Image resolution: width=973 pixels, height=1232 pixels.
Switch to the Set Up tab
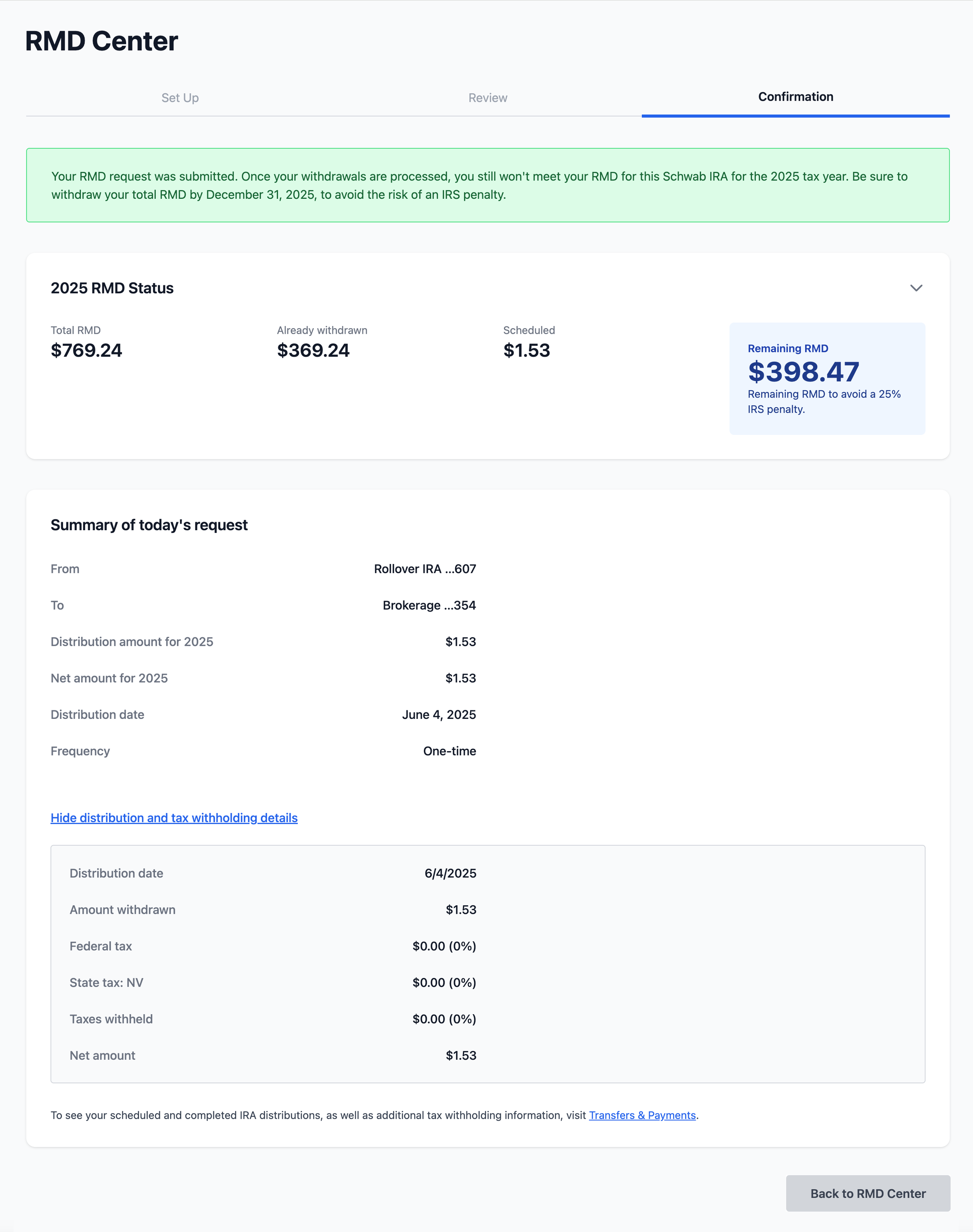point(180,97)
